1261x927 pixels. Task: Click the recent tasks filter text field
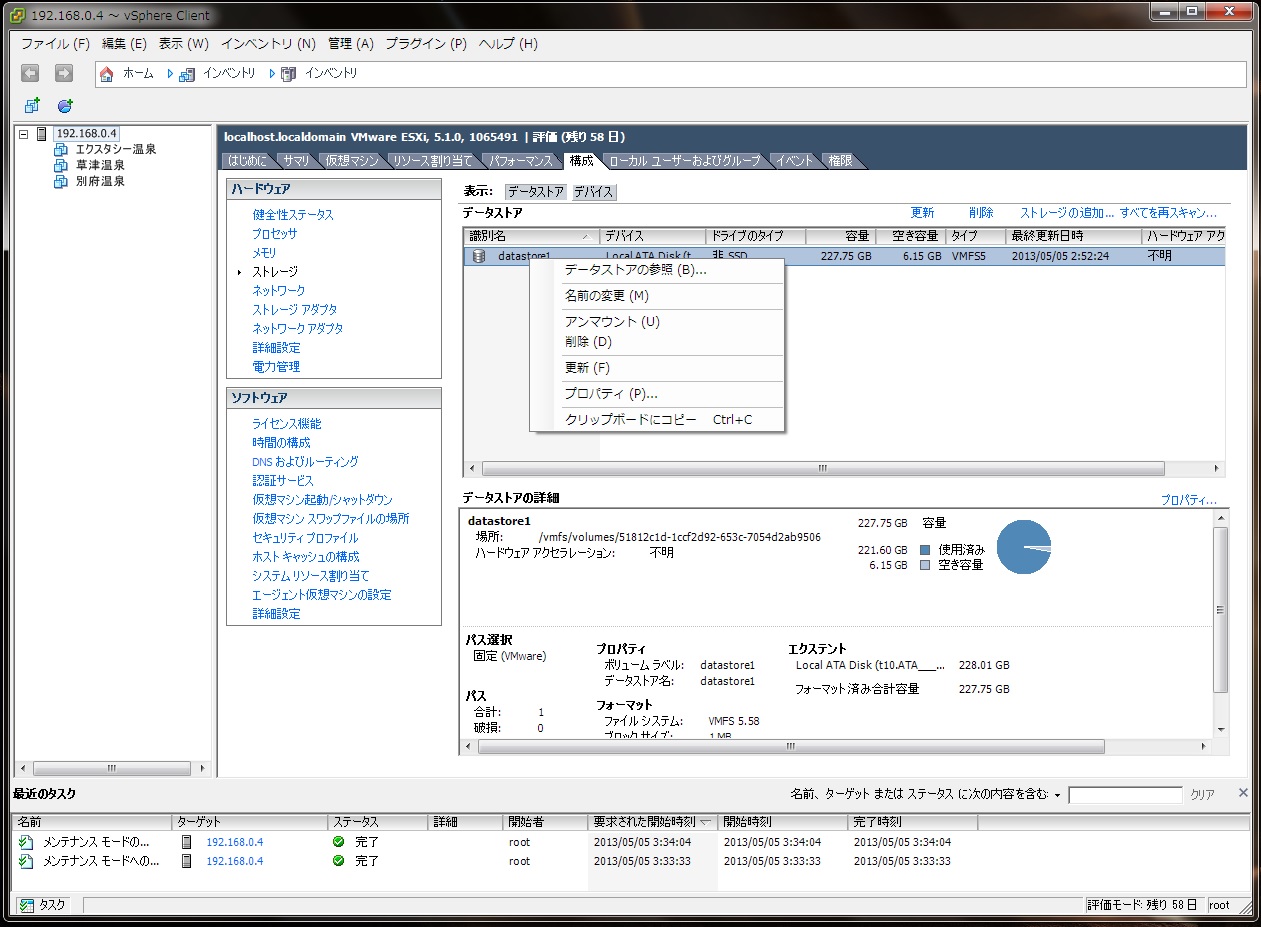1125,795
